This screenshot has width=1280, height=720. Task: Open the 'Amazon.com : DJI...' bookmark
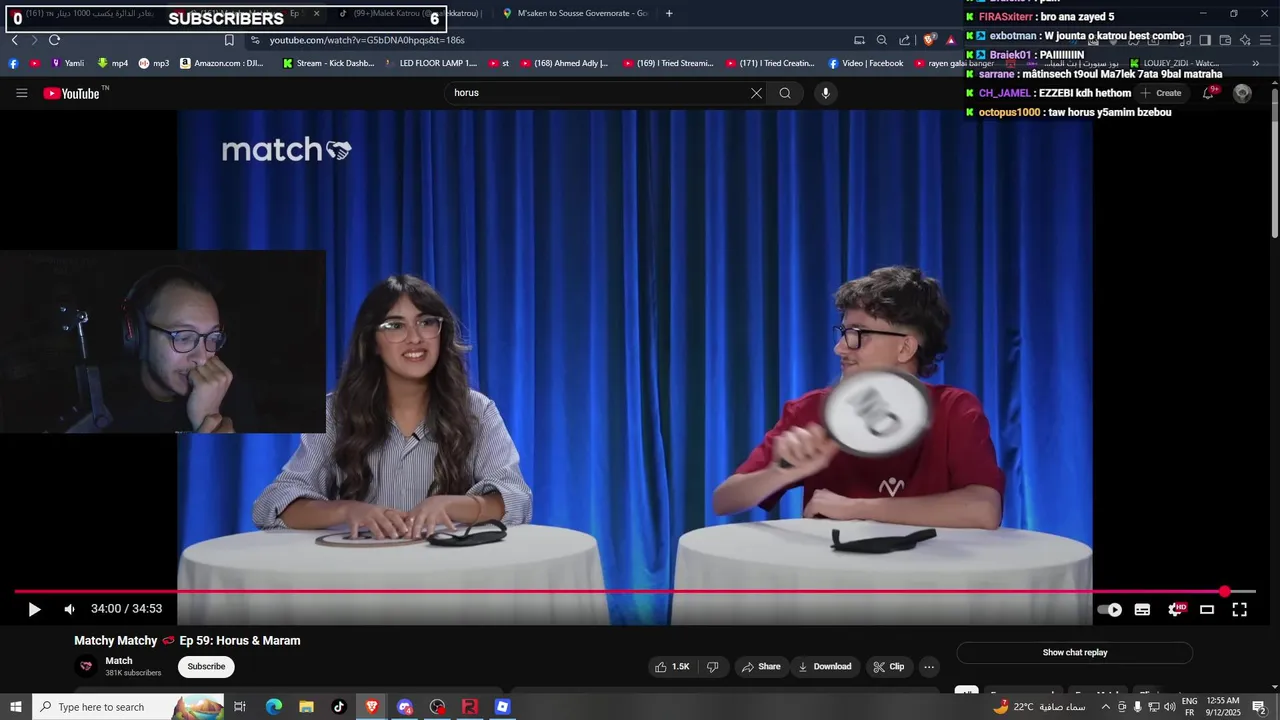[222, 63]
